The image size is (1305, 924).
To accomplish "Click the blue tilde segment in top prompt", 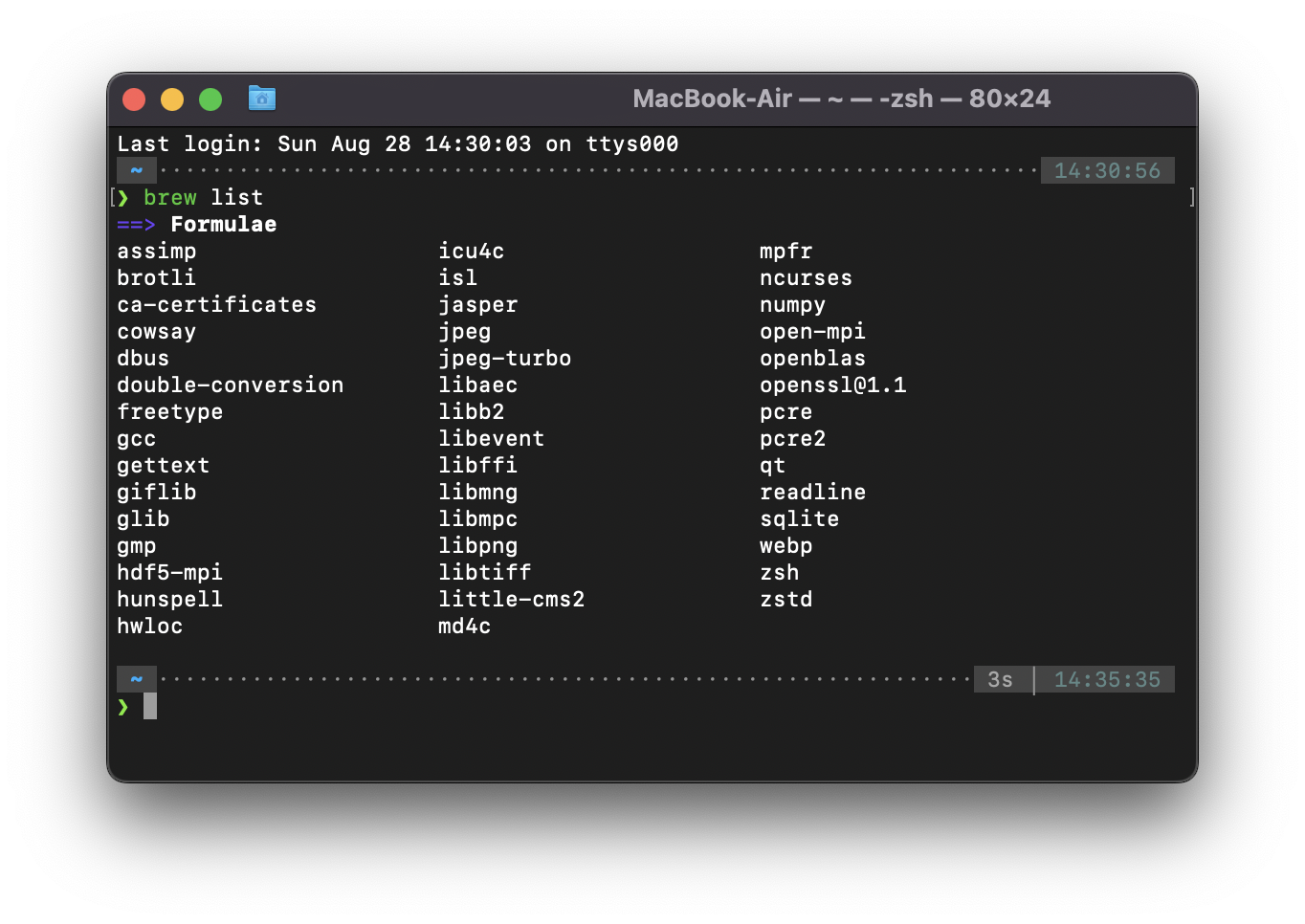I will pyautogui.click(x=137, y=170).
